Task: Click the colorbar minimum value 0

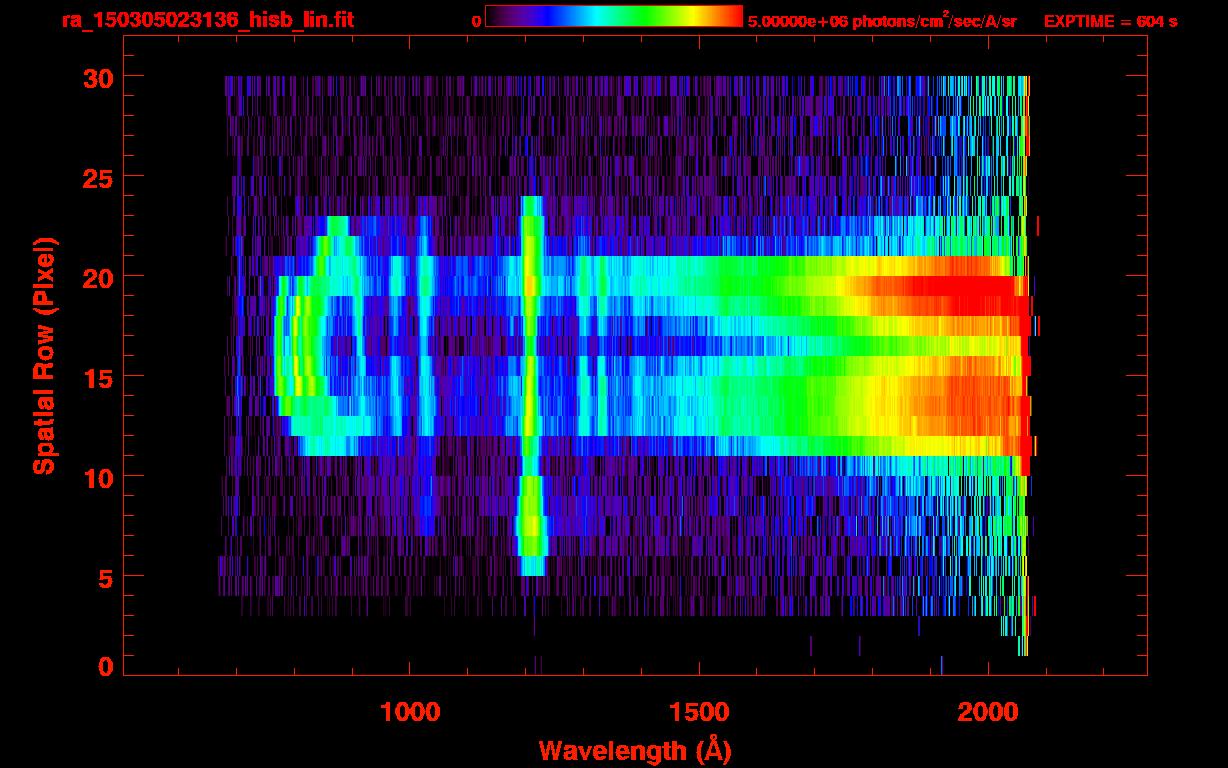Action: (x=476, y=22)
